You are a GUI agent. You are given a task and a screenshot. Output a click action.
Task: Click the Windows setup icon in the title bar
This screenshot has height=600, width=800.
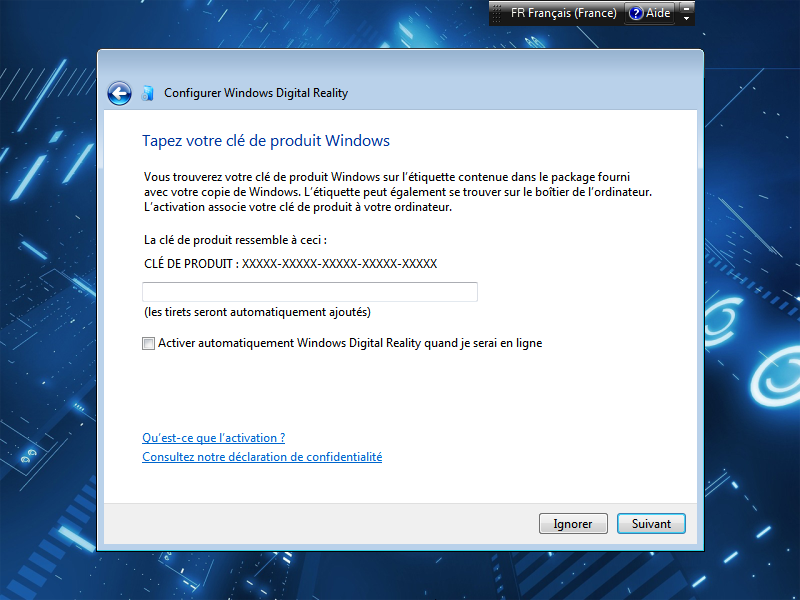click(147, 92)
